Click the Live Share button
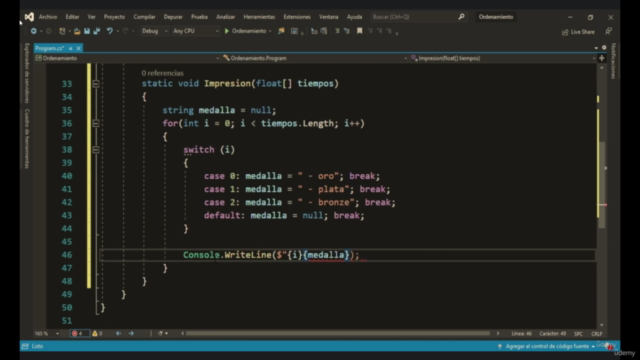The image size is (640, 360). (578, 32)
